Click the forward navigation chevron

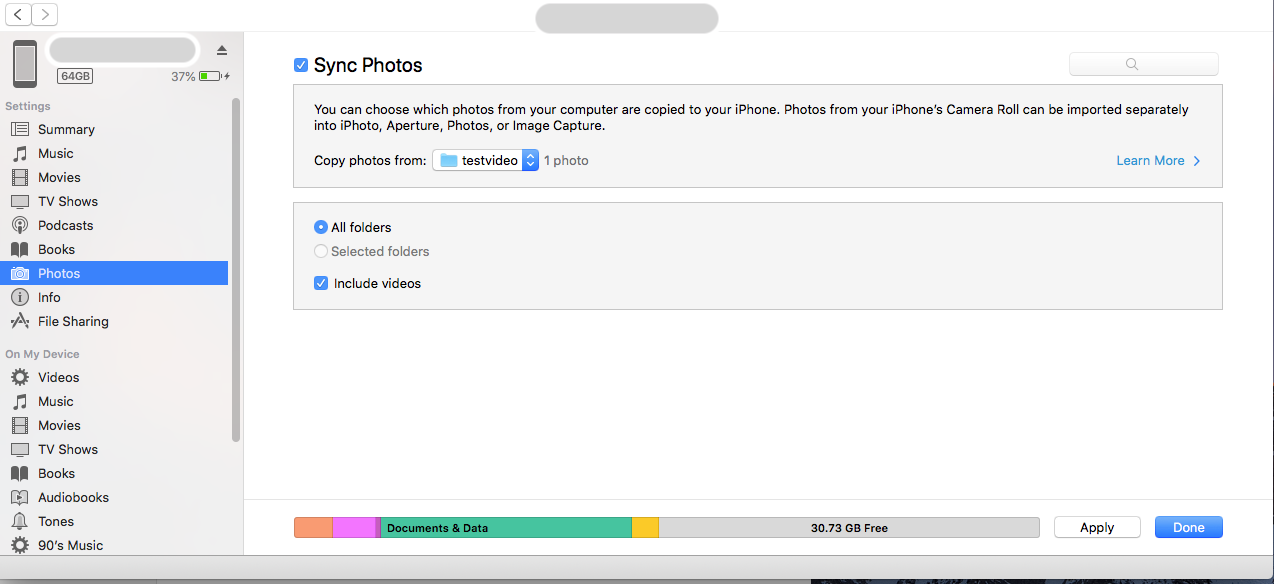pyautogui.click(x=45, y=14)
